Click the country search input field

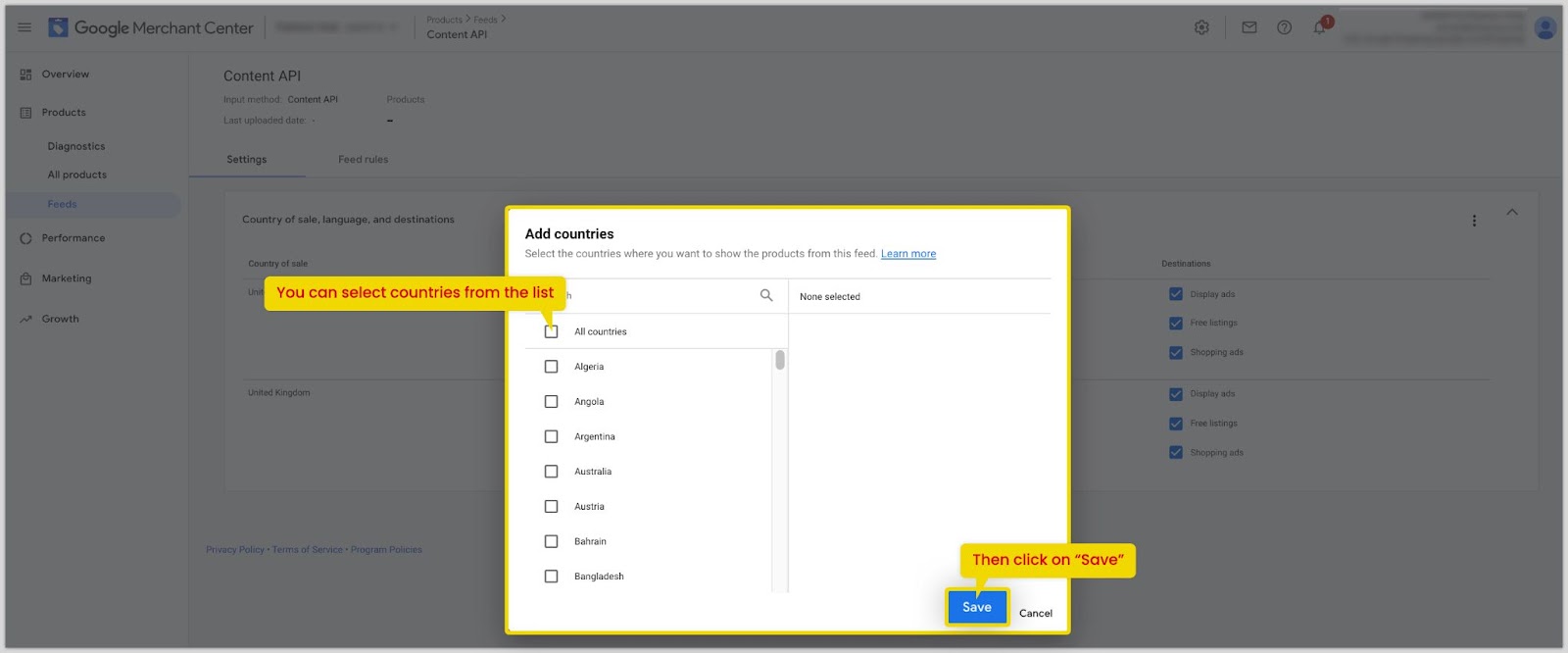tap(657, 295)
